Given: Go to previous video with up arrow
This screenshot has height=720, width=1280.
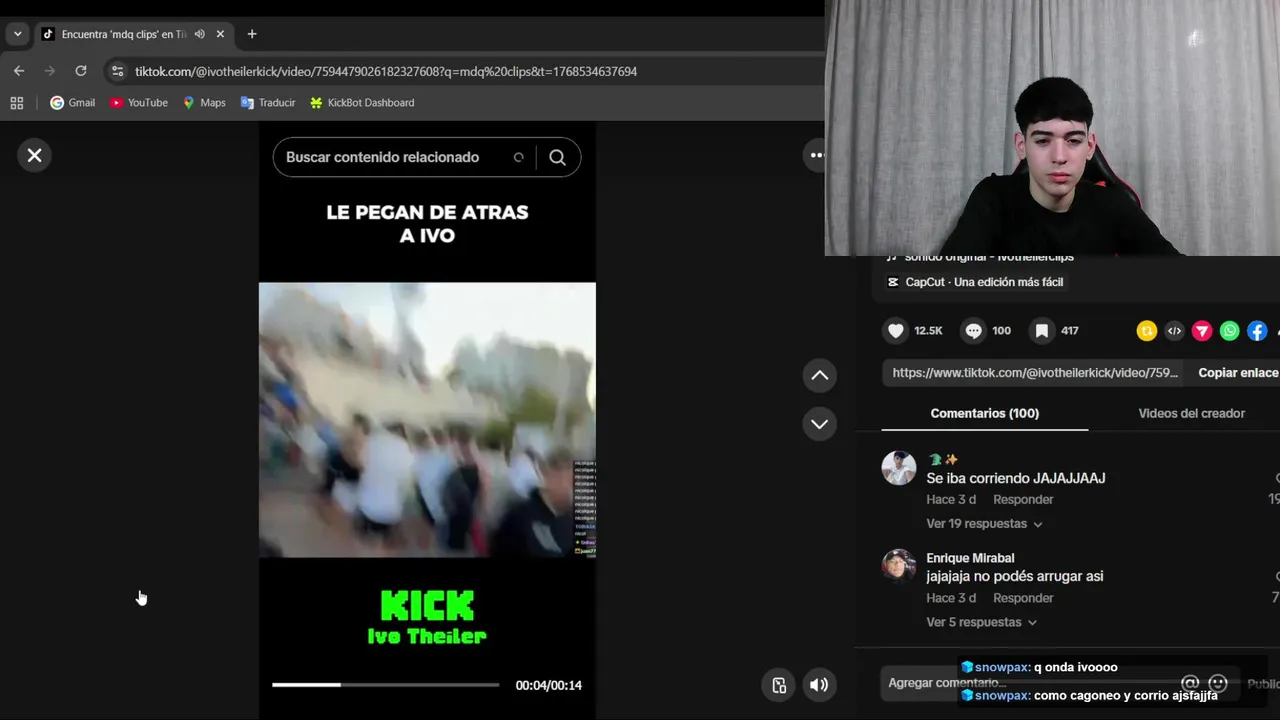Looking at the screenshot, I should pyautogui.click(x=819, y=375).
